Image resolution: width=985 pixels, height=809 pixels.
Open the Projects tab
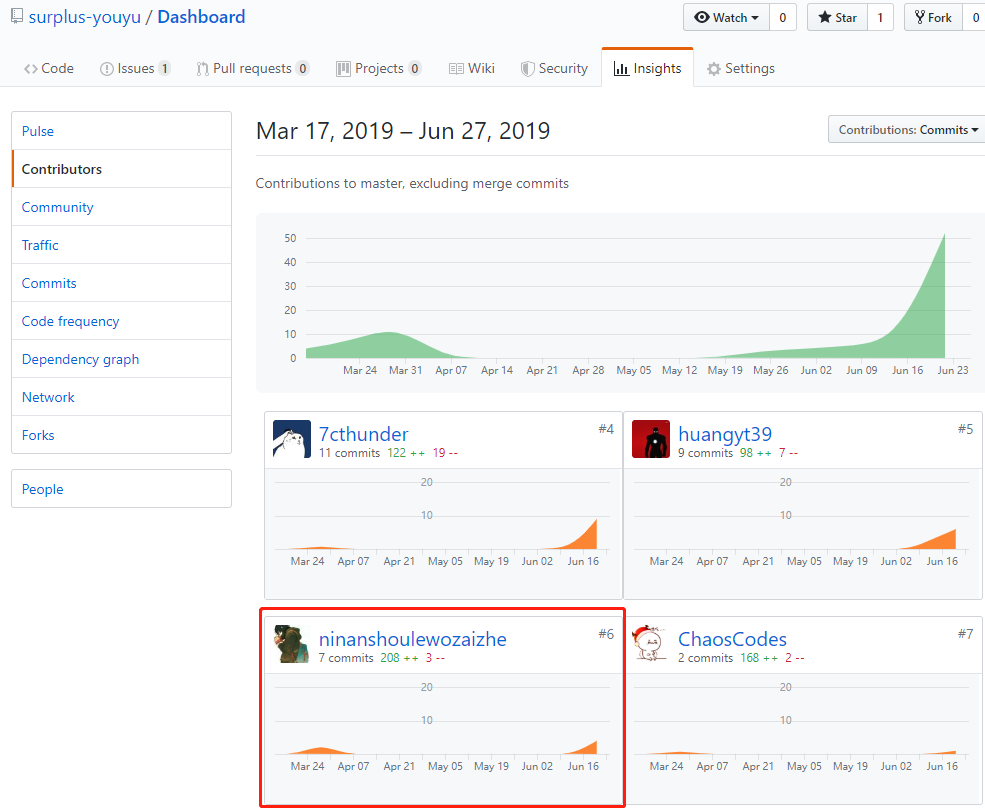(x=378, y=69)
